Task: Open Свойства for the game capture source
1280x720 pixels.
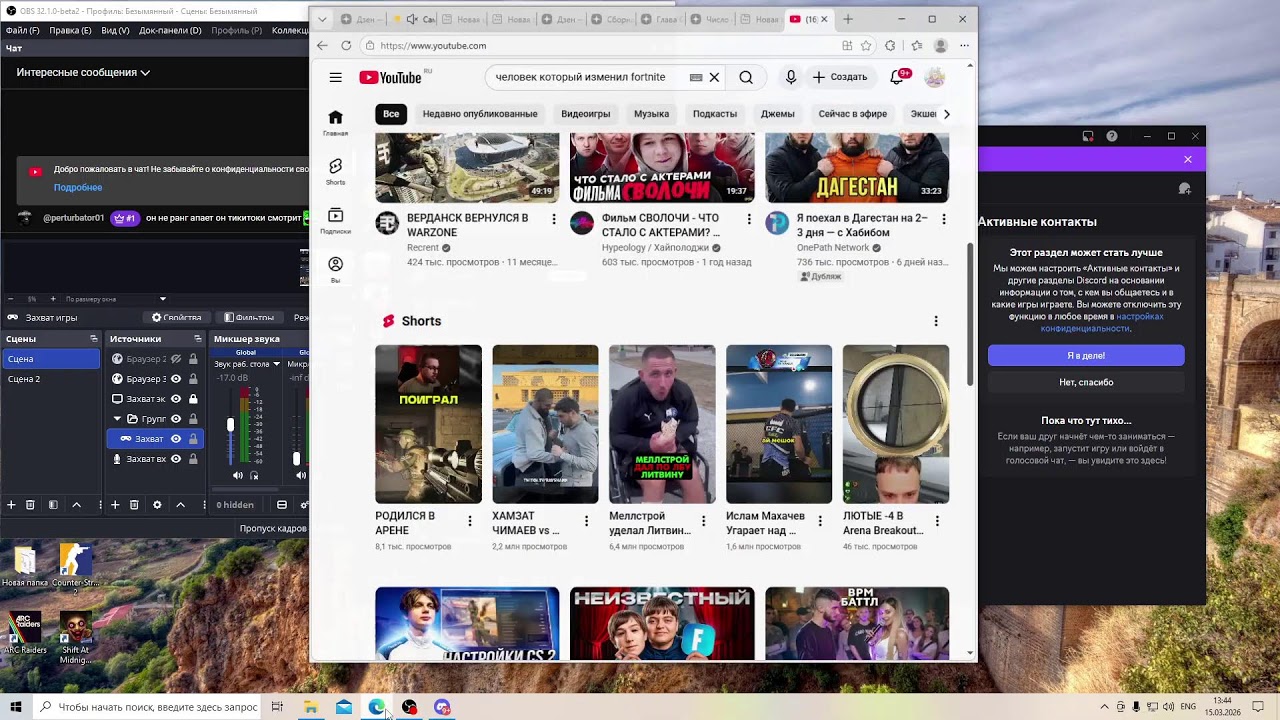Action: [x=177, y=318]
